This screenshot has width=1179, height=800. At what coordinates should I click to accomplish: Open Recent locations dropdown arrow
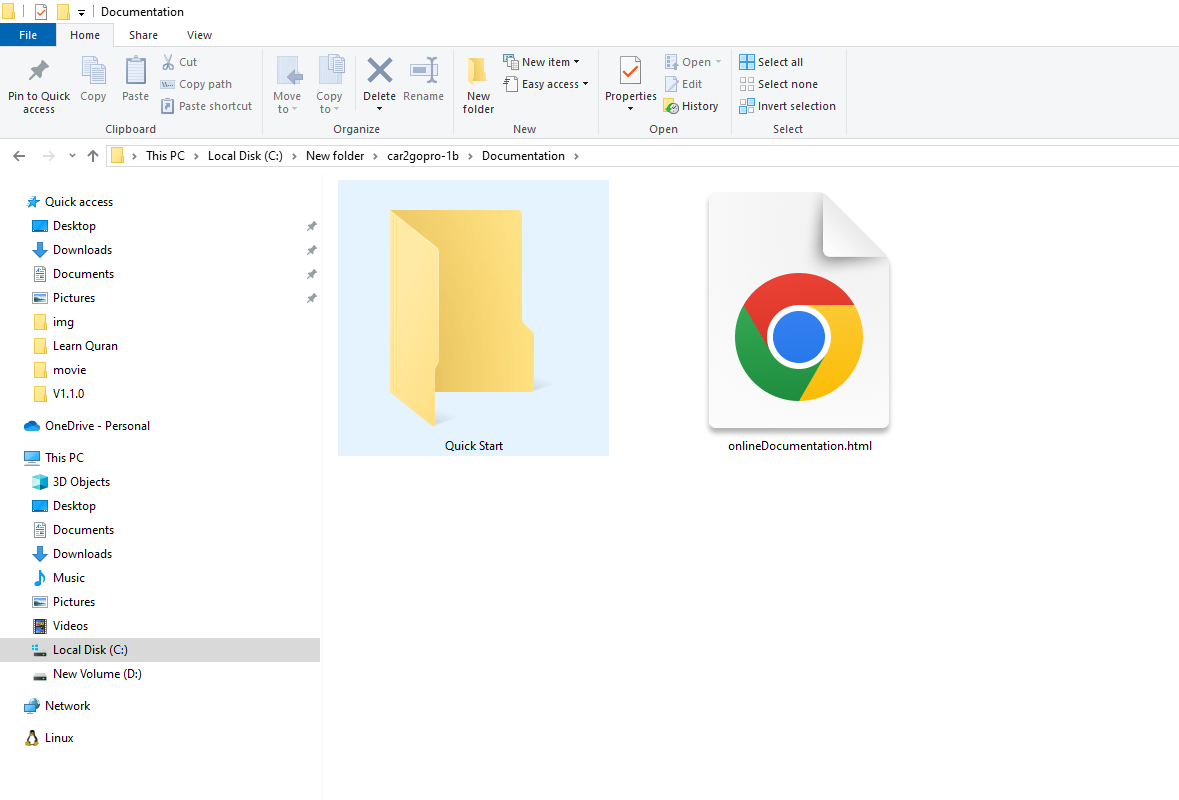click(72, 156)
